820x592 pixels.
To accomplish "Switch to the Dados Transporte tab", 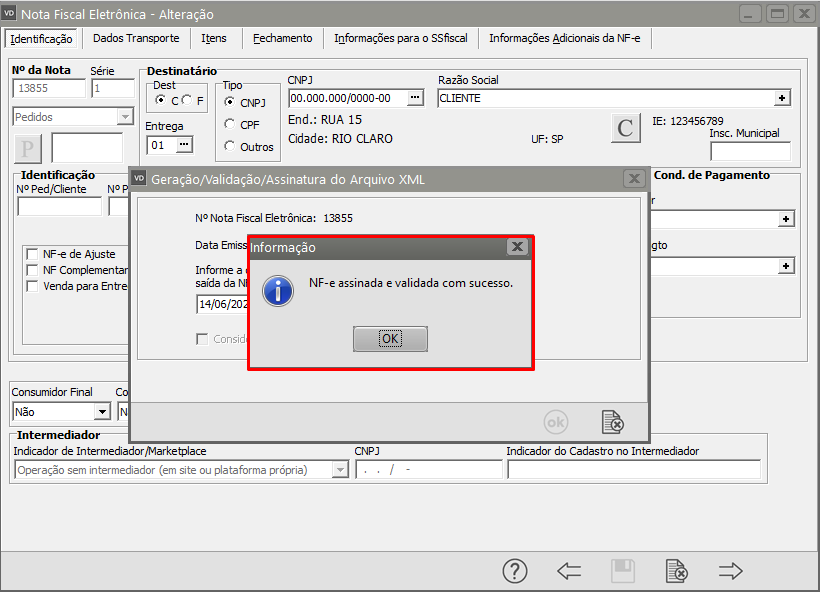I will point(136,38).
